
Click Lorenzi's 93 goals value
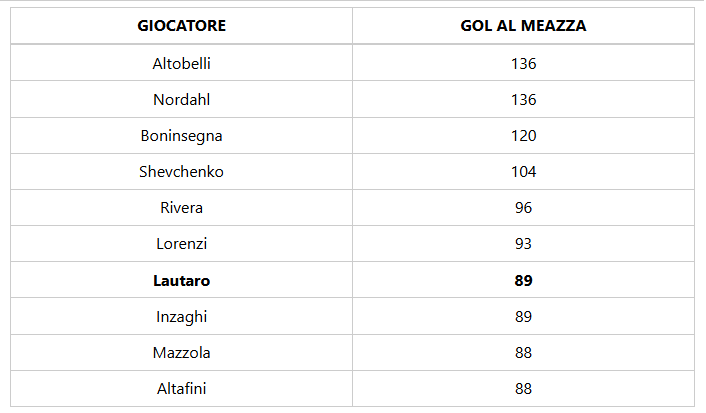coord(523,244)
